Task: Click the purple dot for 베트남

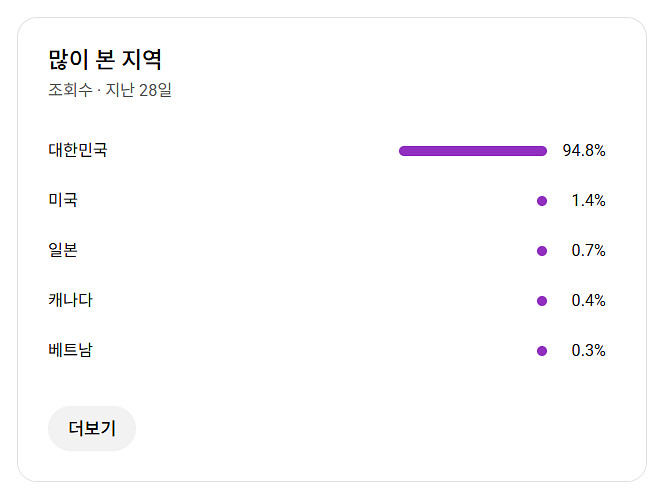Action: coord(542,351)
